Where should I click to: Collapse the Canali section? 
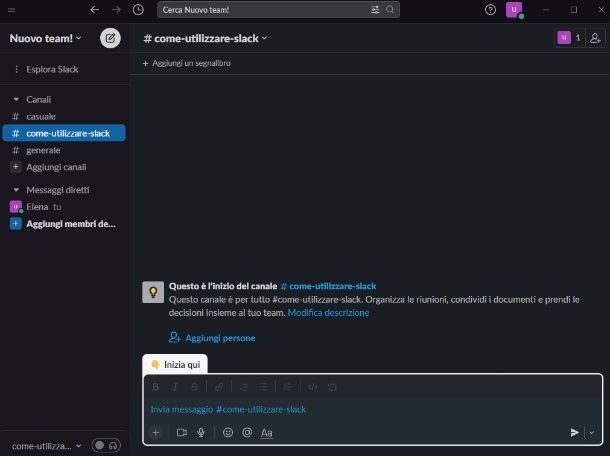click(16, 100)
